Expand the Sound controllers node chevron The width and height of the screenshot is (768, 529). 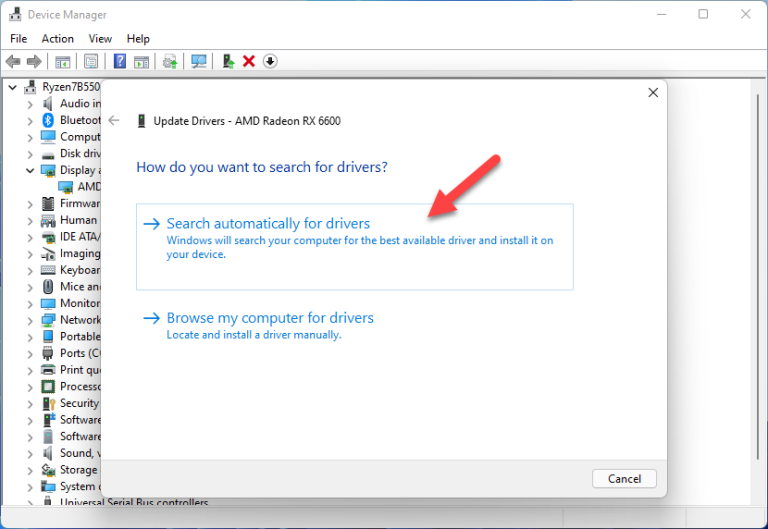[30, 454]
